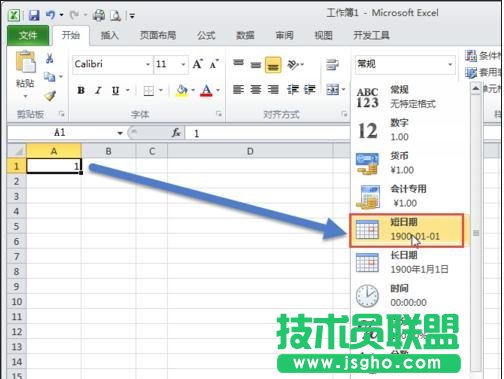Toggle italic formatting

pyautogui.click(x=98, y=90)
